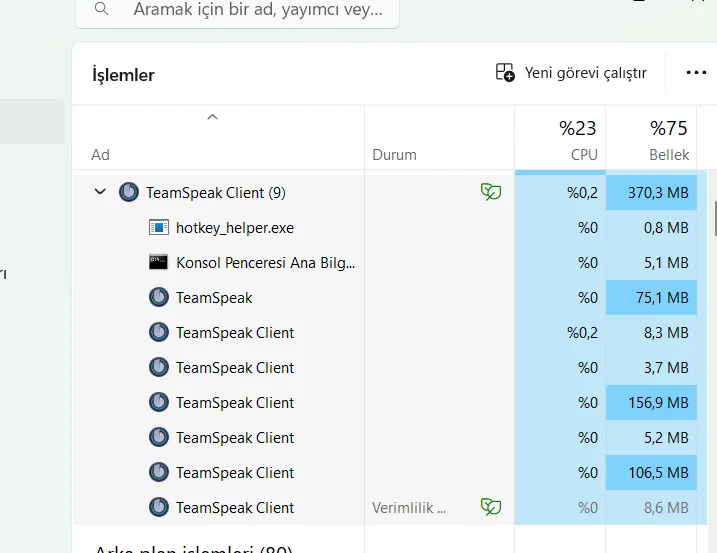This screenshot has width=717, height=553.
Task: Click efficiency leaf icon on TeamSpeak Client (9) row
Action: [491, 192]
